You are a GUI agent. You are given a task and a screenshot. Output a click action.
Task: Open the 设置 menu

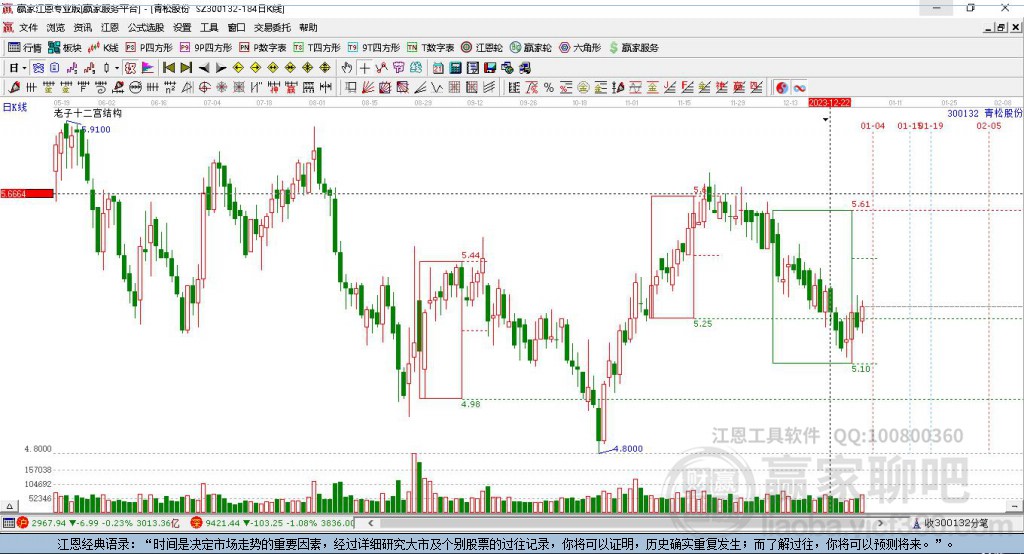182,27
